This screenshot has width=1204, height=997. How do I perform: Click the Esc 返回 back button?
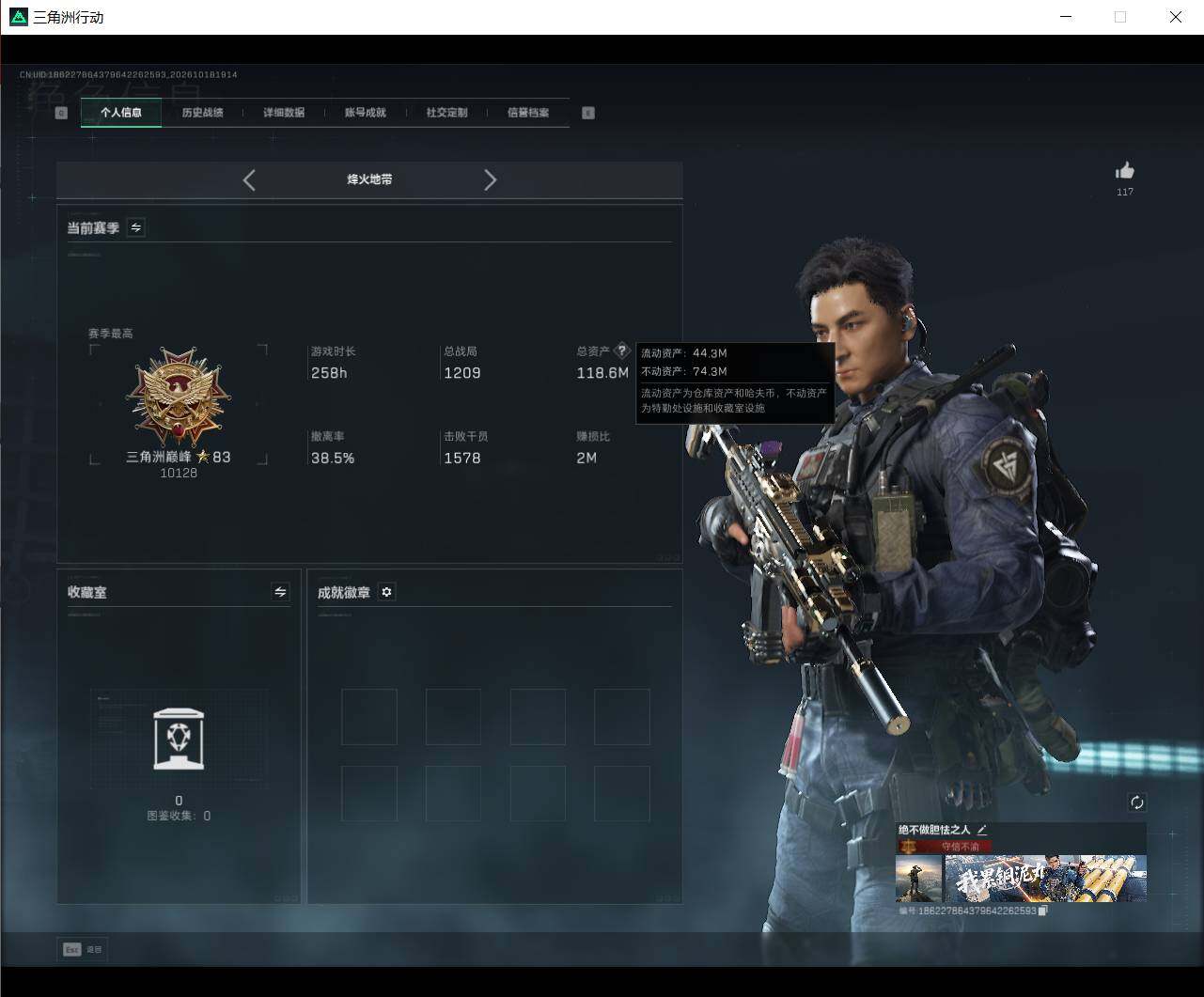pos(83,949)
